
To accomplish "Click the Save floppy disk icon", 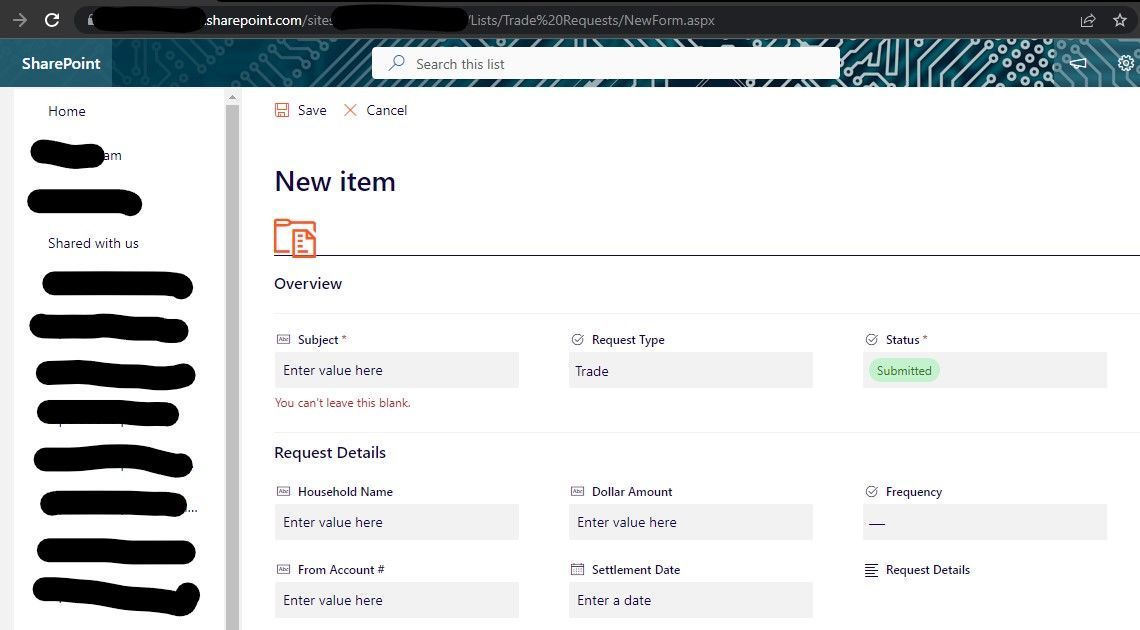I will point(281,110).
